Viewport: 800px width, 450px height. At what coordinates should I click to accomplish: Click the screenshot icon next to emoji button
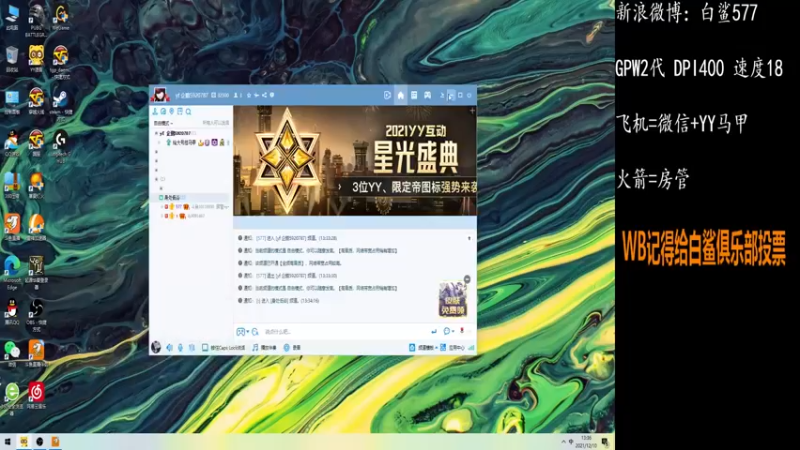pos(255,332)
